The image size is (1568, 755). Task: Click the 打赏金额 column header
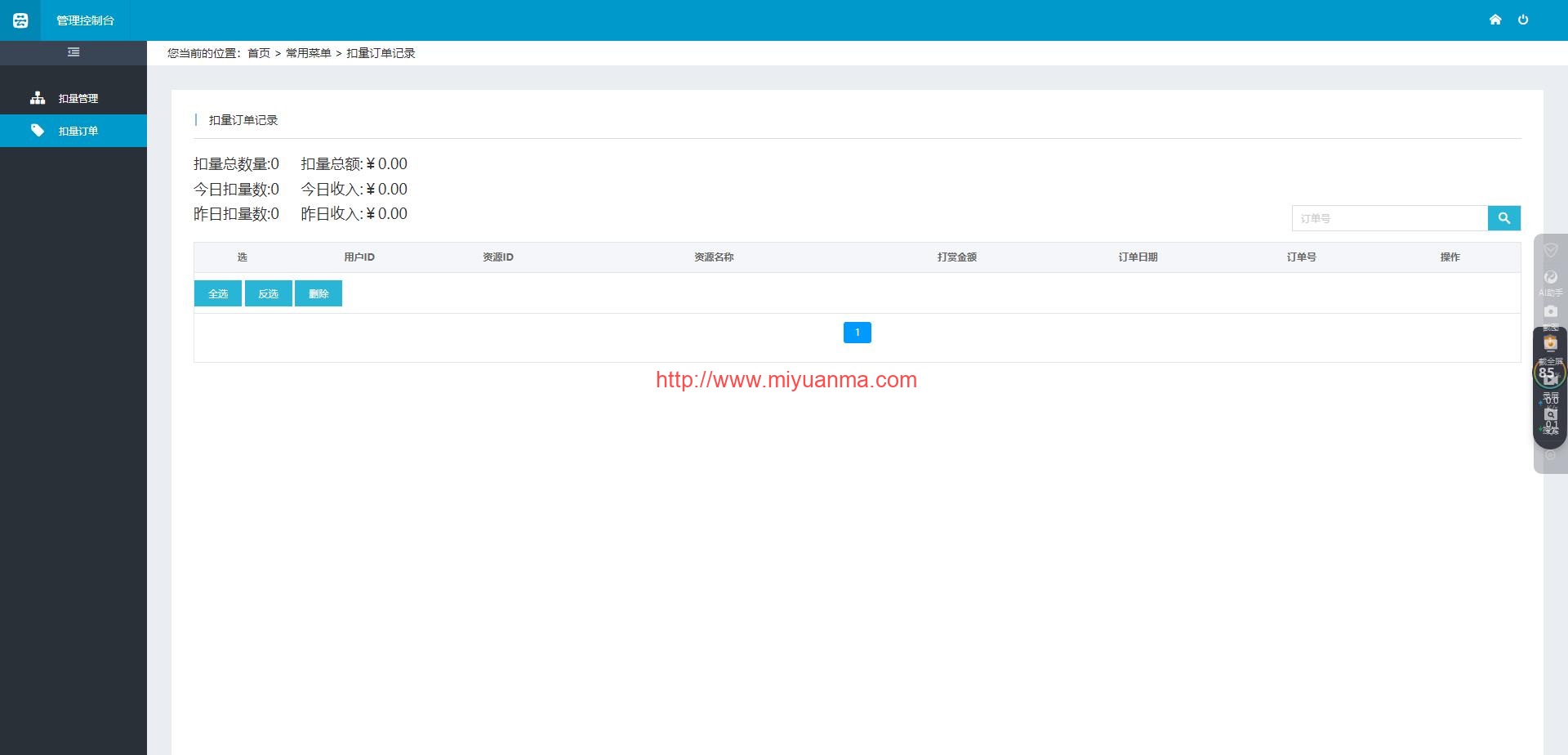(957, 257)
